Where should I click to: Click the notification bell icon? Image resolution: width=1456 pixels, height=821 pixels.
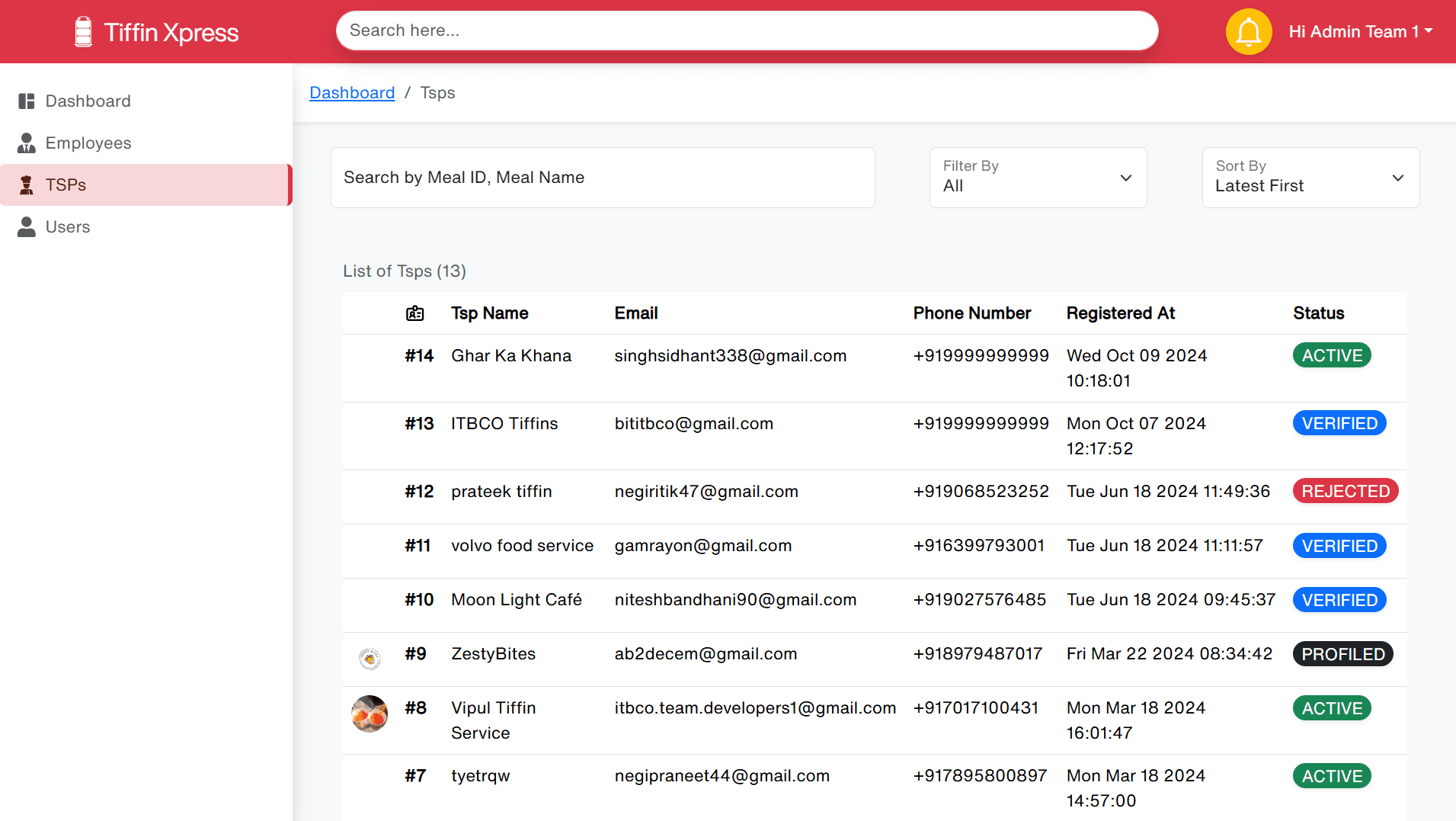(x=1248, y=32)
